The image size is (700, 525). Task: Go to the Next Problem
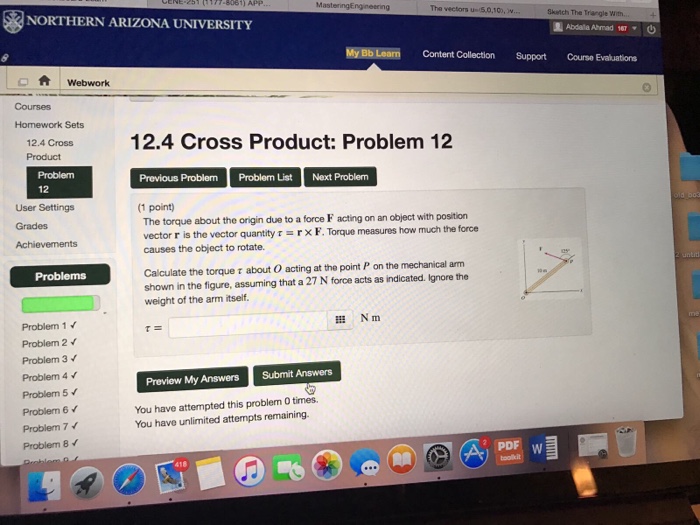[340, 177]
